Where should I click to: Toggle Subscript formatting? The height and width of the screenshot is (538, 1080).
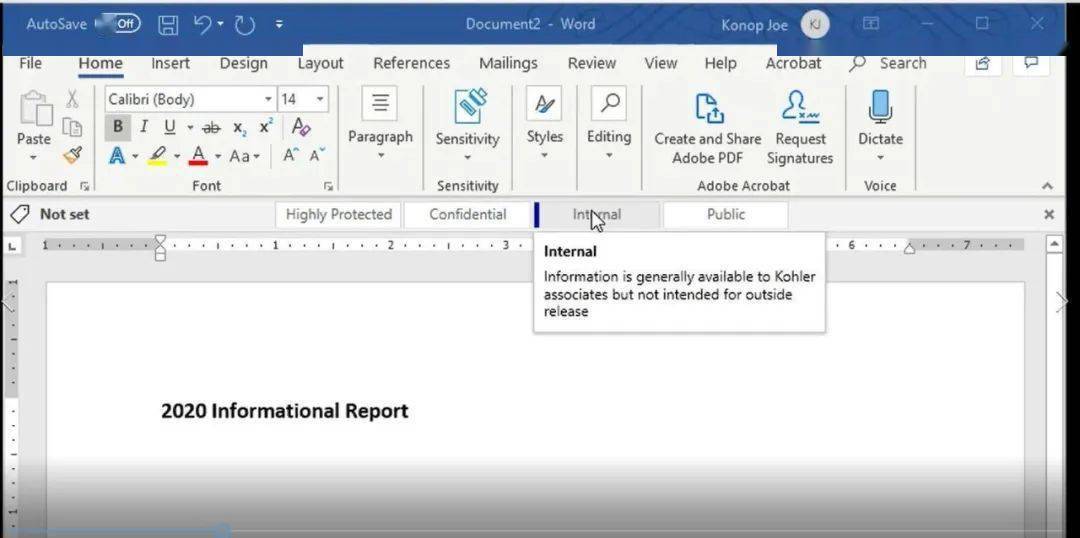coord(239,127)
